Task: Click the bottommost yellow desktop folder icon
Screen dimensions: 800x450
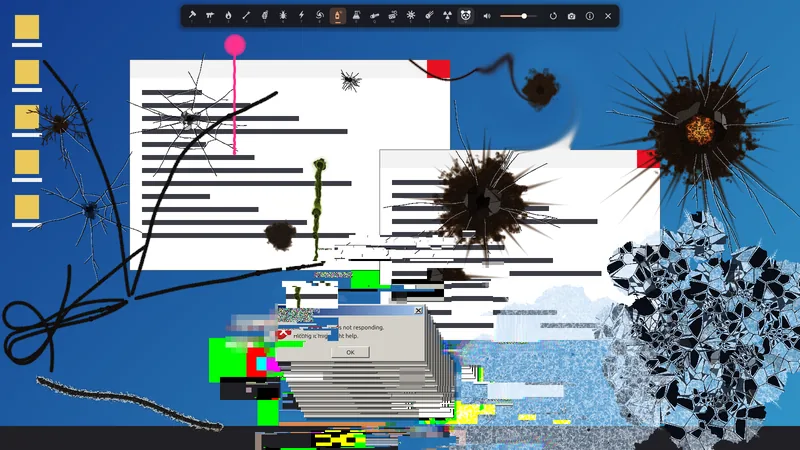Action: [x=27, y=207]
